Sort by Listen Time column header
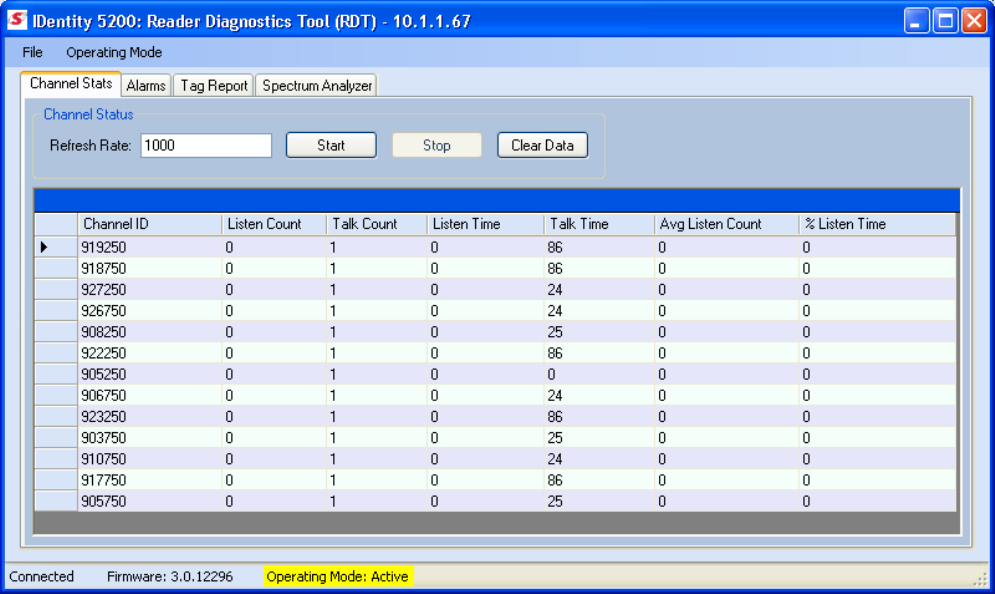 (485, 224)
